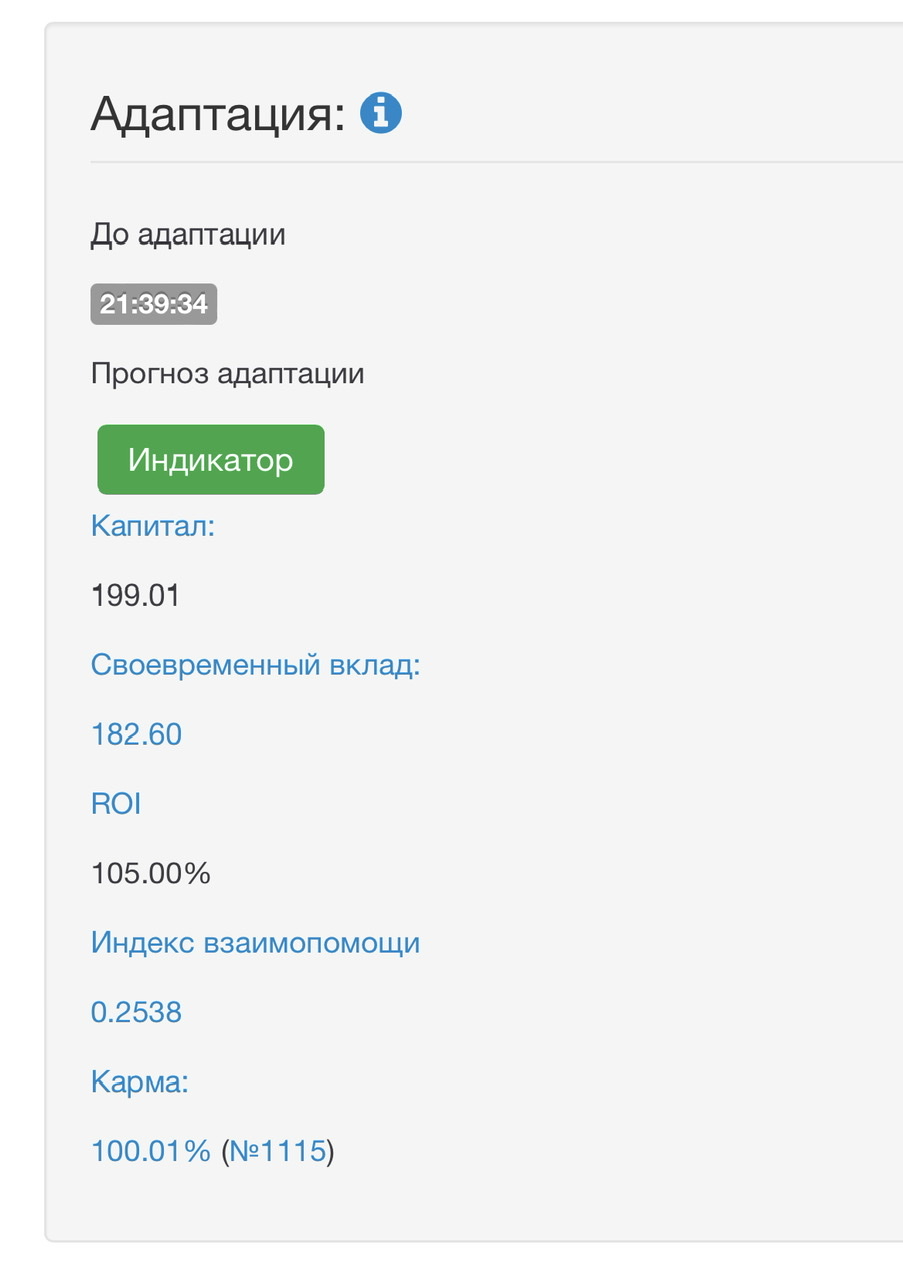Open the ROI link
This screenshot has height=1280, width=903.
[116, 804]
